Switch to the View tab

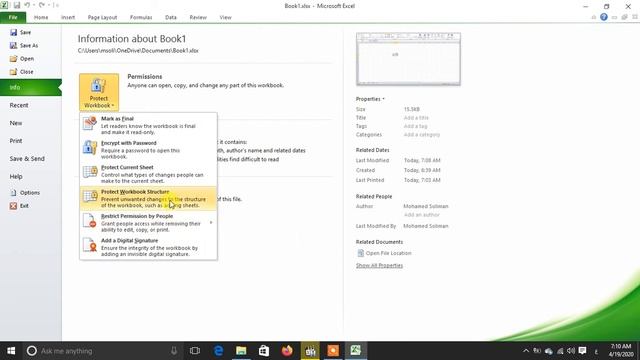(225, 18)
